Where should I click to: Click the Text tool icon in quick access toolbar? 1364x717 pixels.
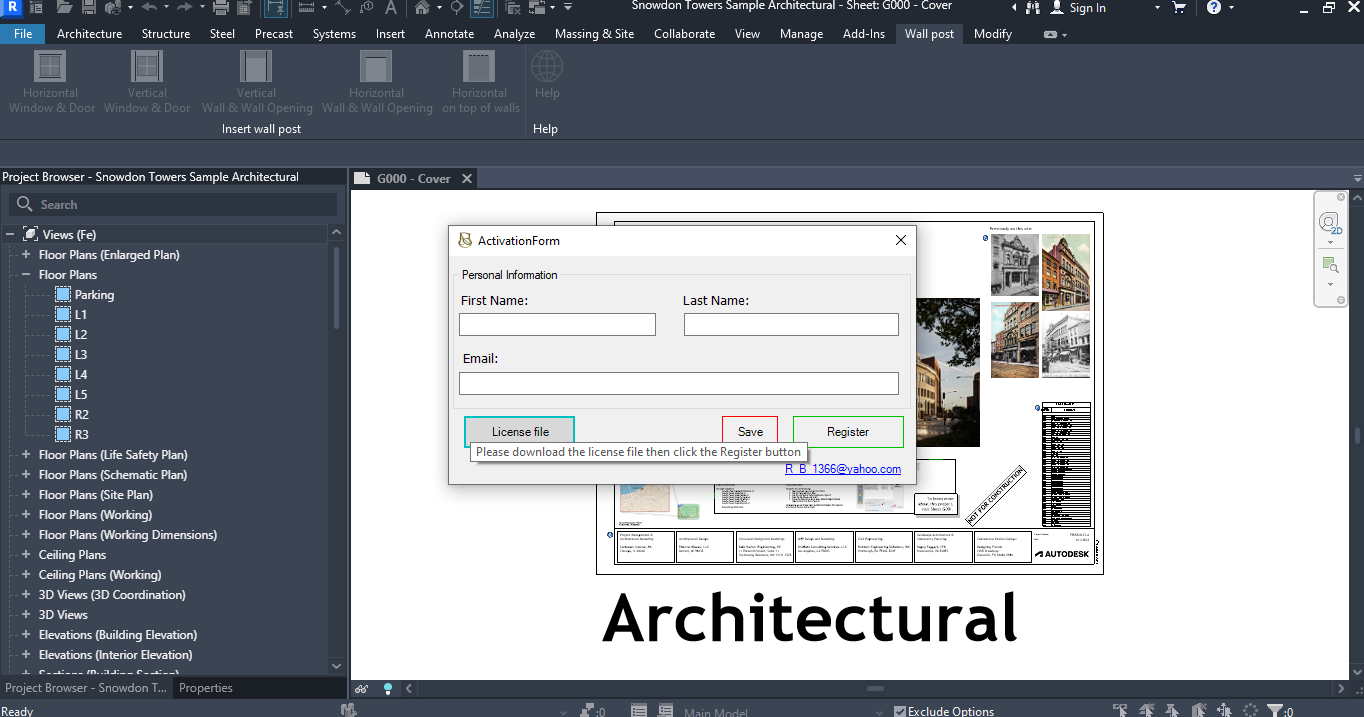tap(390, 8)
